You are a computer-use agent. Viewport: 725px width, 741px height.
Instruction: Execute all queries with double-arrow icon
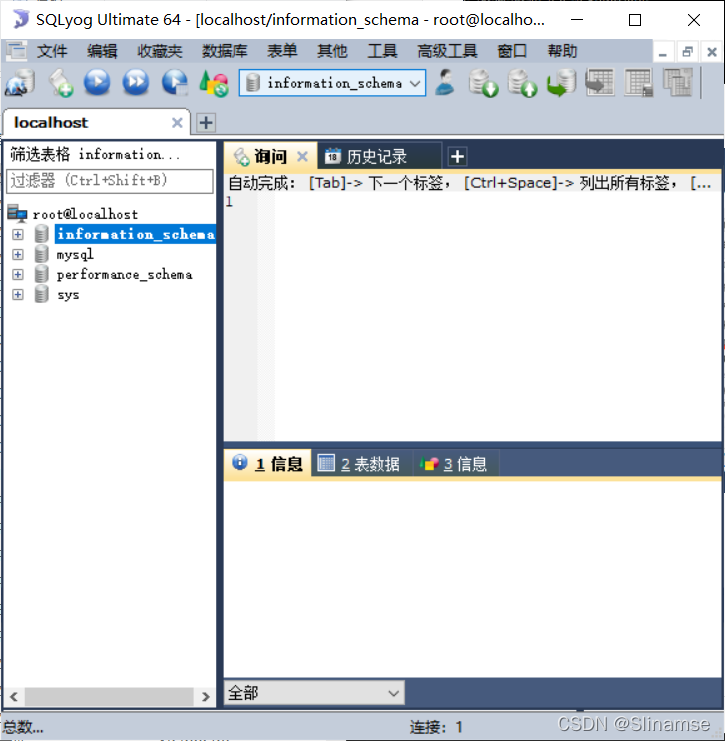coord(136,82)
